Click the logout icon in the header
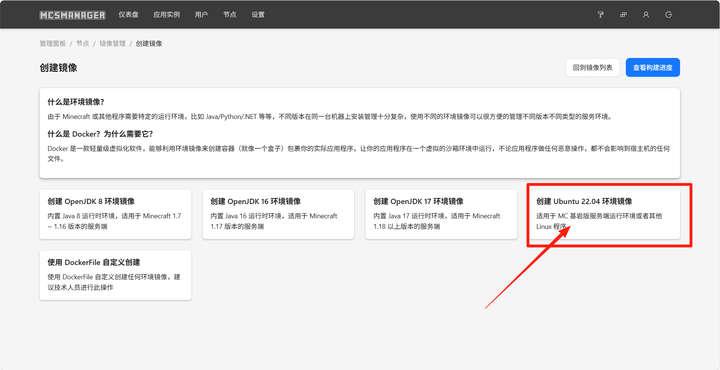The image size is (720, 370). tap(669, 15)
